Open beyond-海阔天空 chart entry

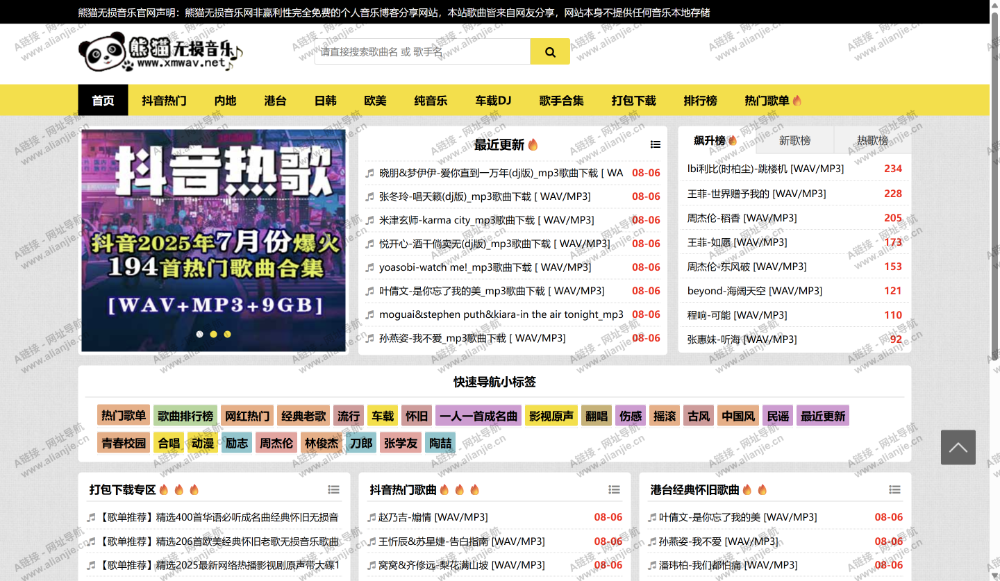pyautogui.click(x=754, y=291)
